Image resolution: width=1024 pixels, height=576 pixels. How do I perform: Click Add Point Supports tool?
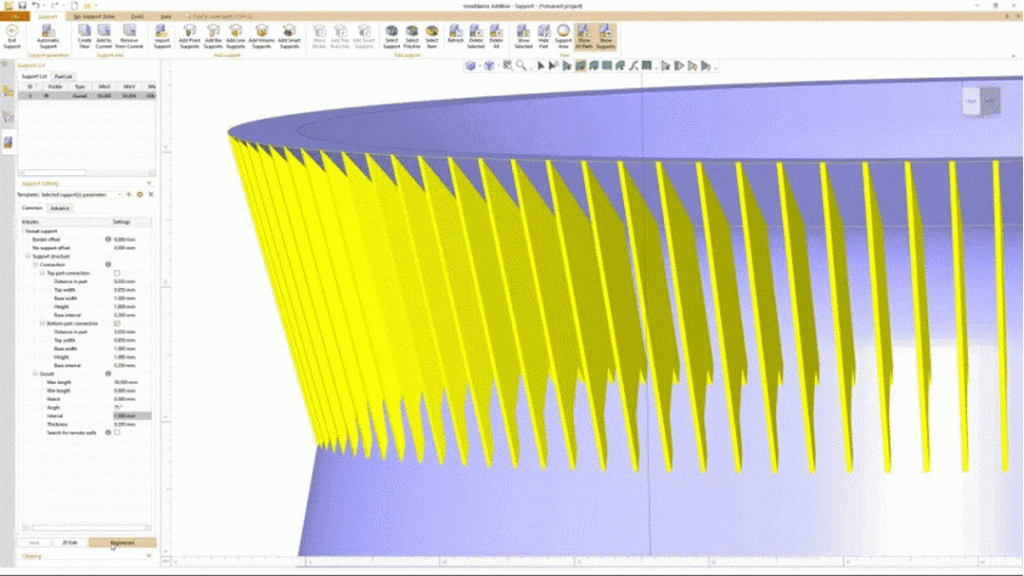pos(189,35)
